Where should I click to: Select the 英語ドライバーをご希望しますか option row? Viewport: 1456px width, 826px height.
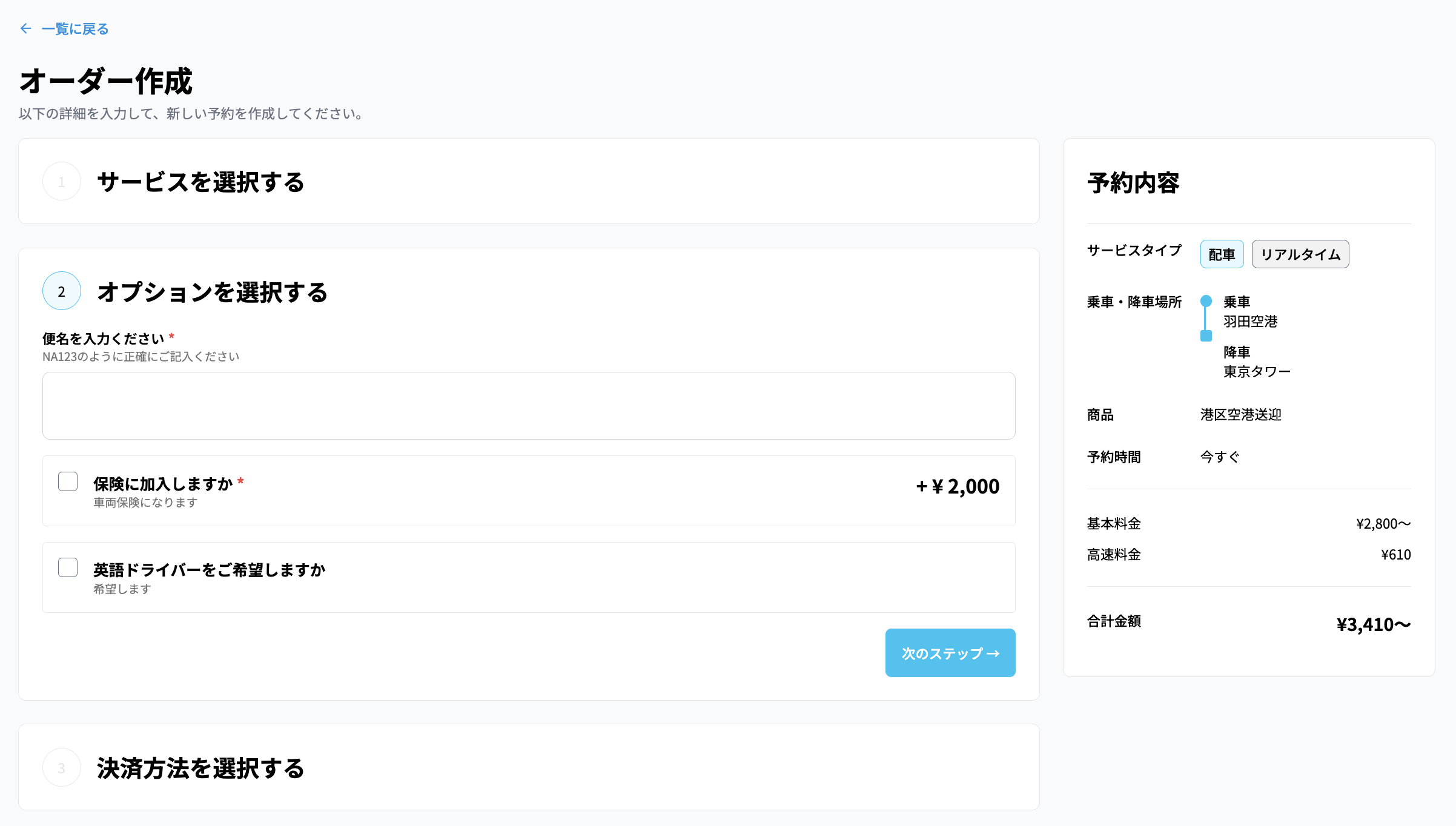pyautogui.click(x=528, y=577)
